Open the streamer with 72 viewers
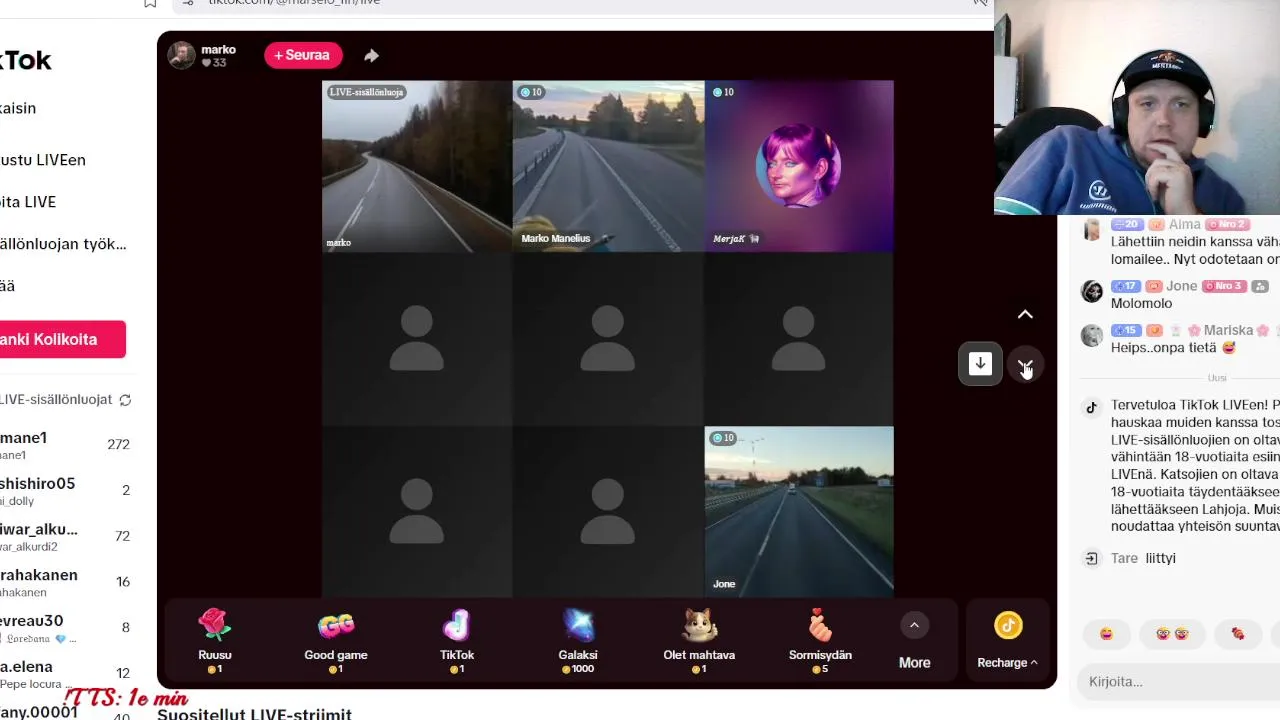This screenshot has width=1280, height=720. pyautogui.click(x=65, y=537)
